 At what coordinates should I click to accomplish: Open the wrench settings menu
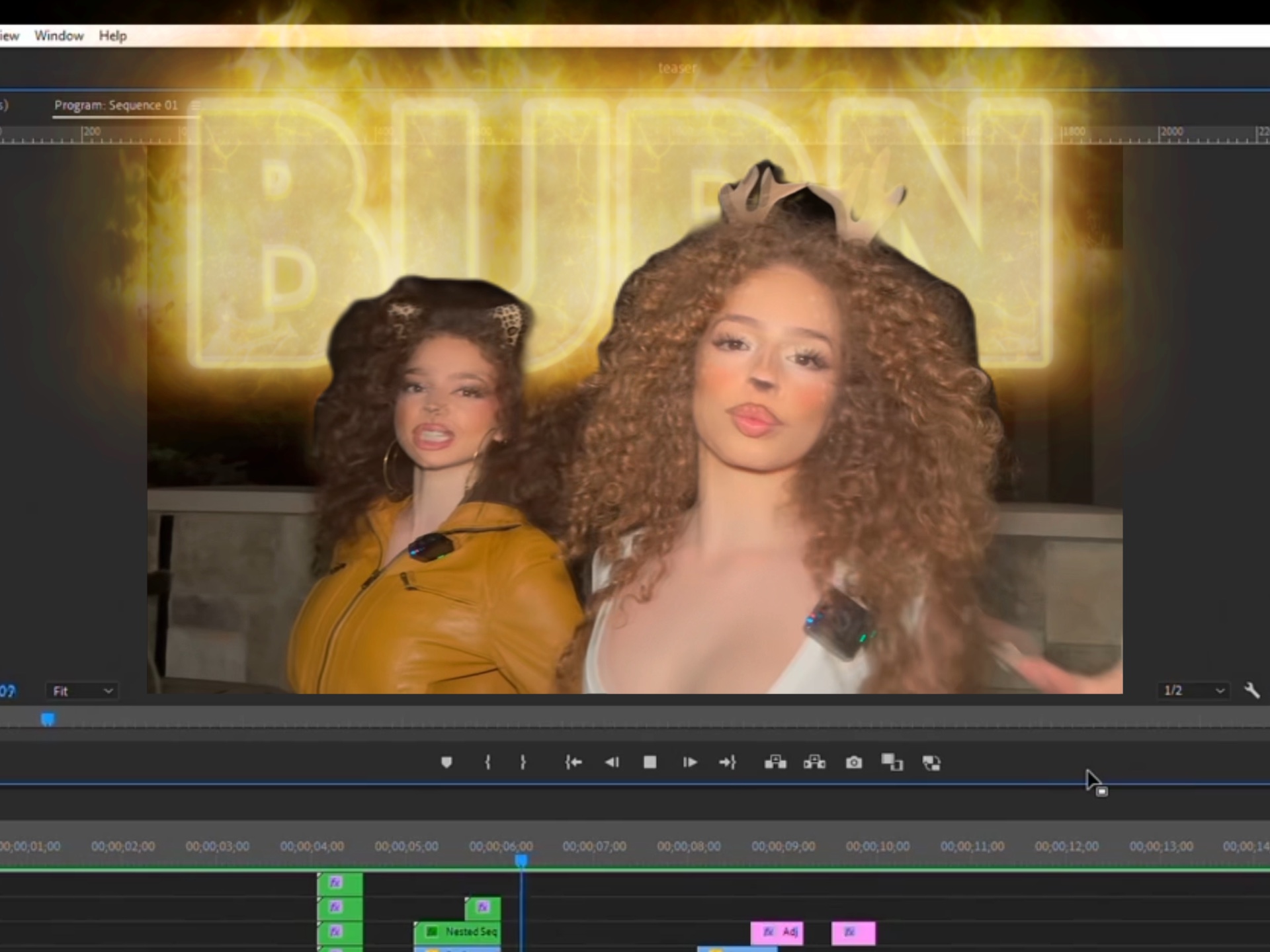(x=1251, y=690)
